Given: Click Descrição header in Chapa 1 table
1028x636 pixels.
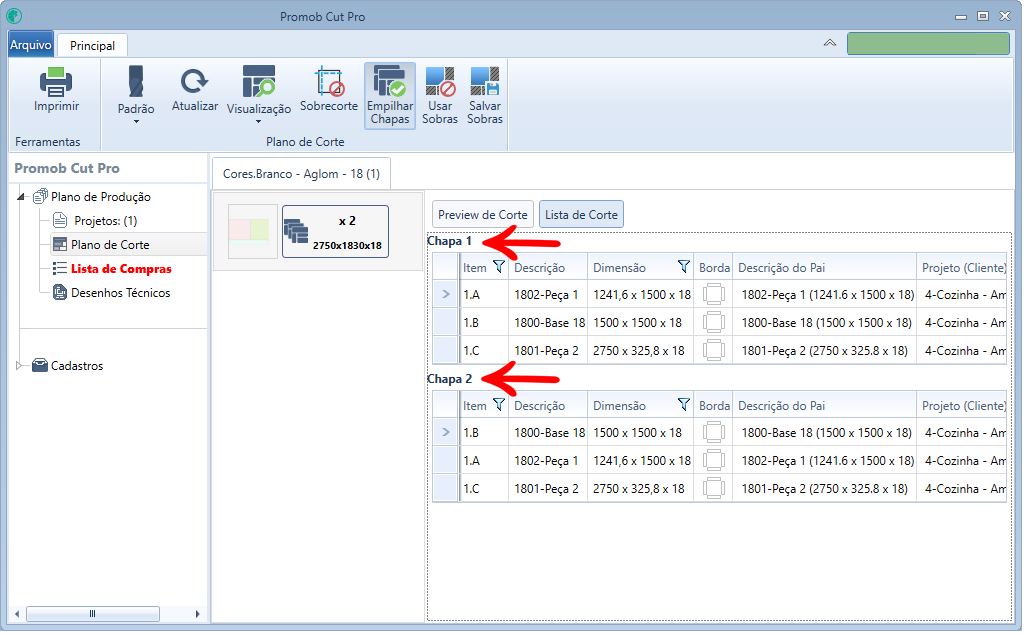Looking at the screenshot, I should point(548,268).
